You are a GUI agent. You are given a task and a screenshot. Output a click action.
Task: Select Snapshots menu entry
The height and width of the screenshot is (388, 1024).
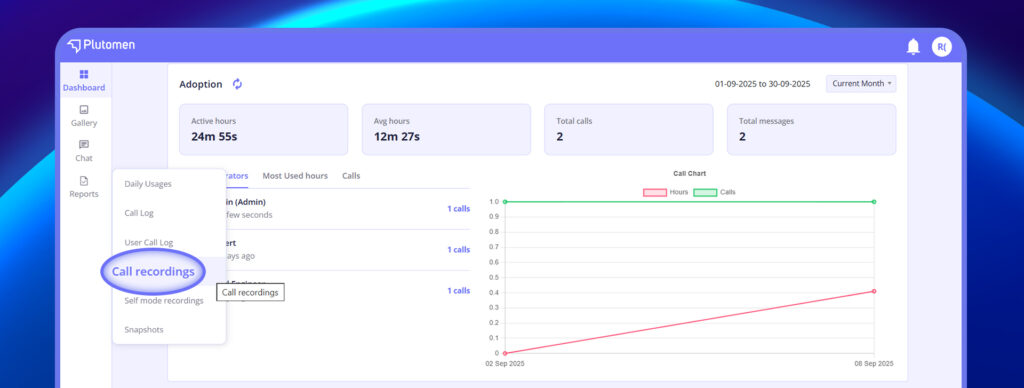click(x=144, y=330)
